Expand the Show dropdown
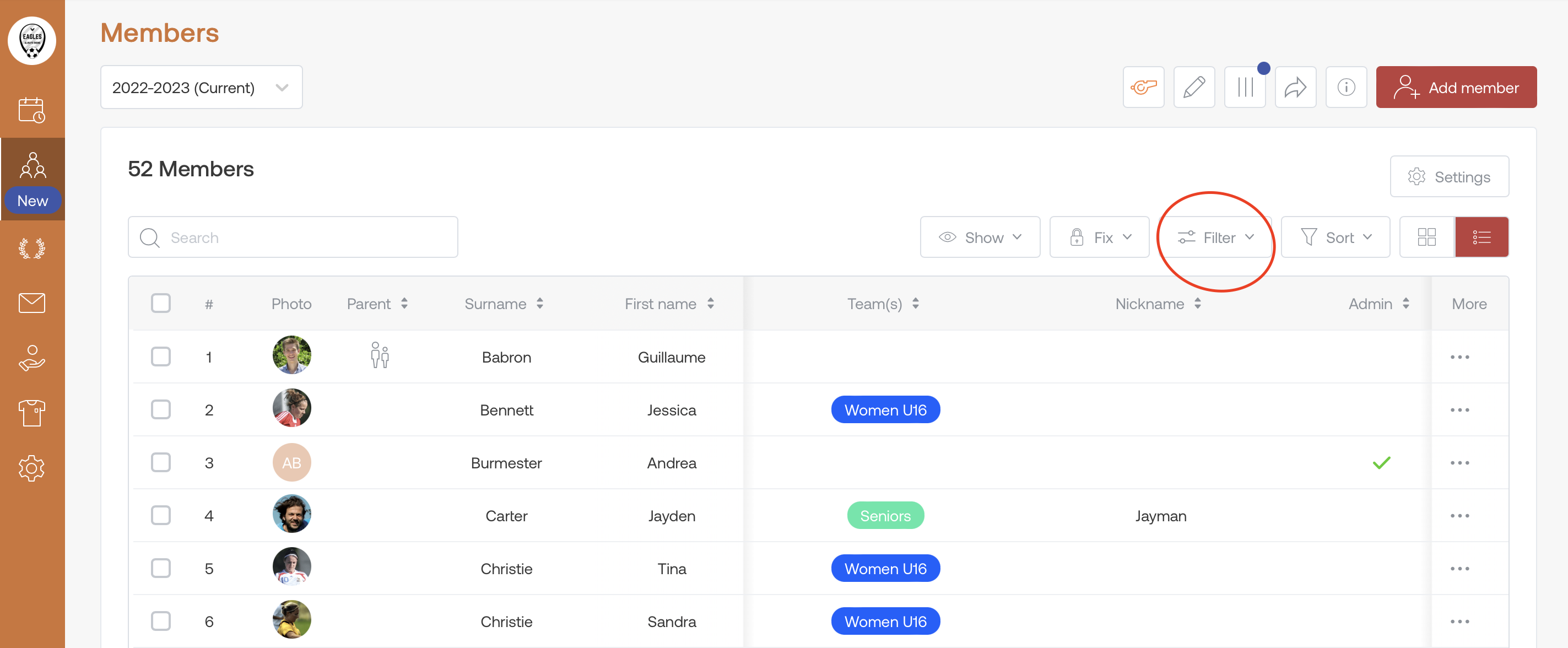This screenshot has height=648, width=1568. click(980, 237)
